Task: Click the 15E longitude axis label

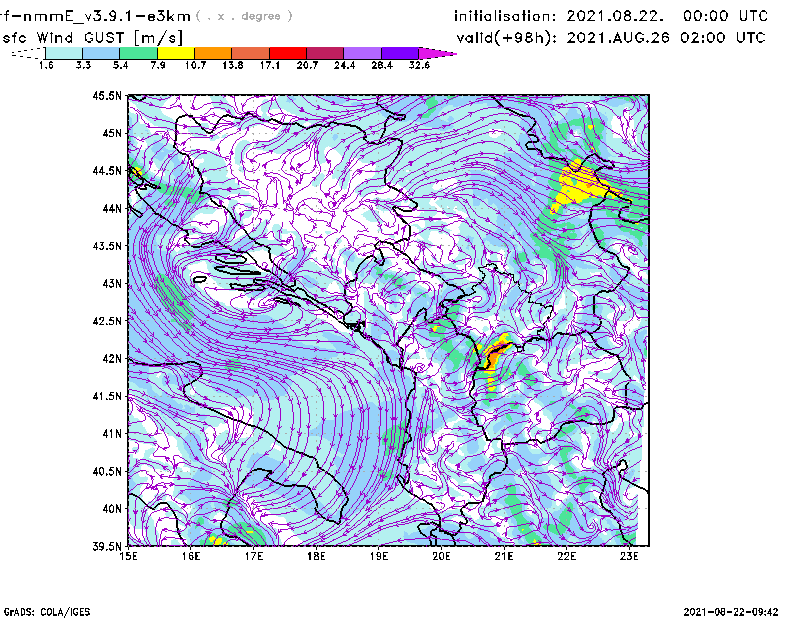Action: click(x=129, y=556)
